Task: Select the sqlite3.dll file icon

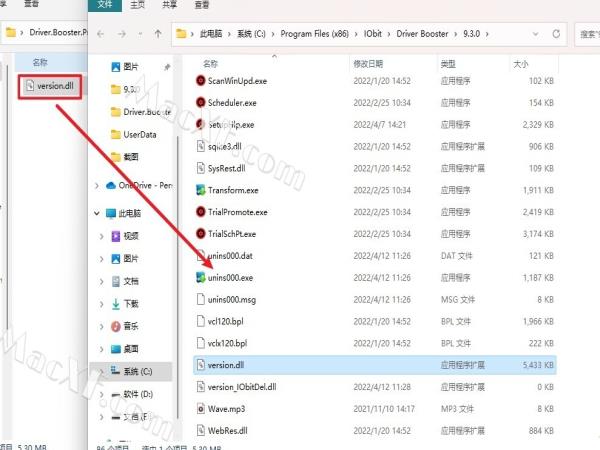Action: click(201, 146)
